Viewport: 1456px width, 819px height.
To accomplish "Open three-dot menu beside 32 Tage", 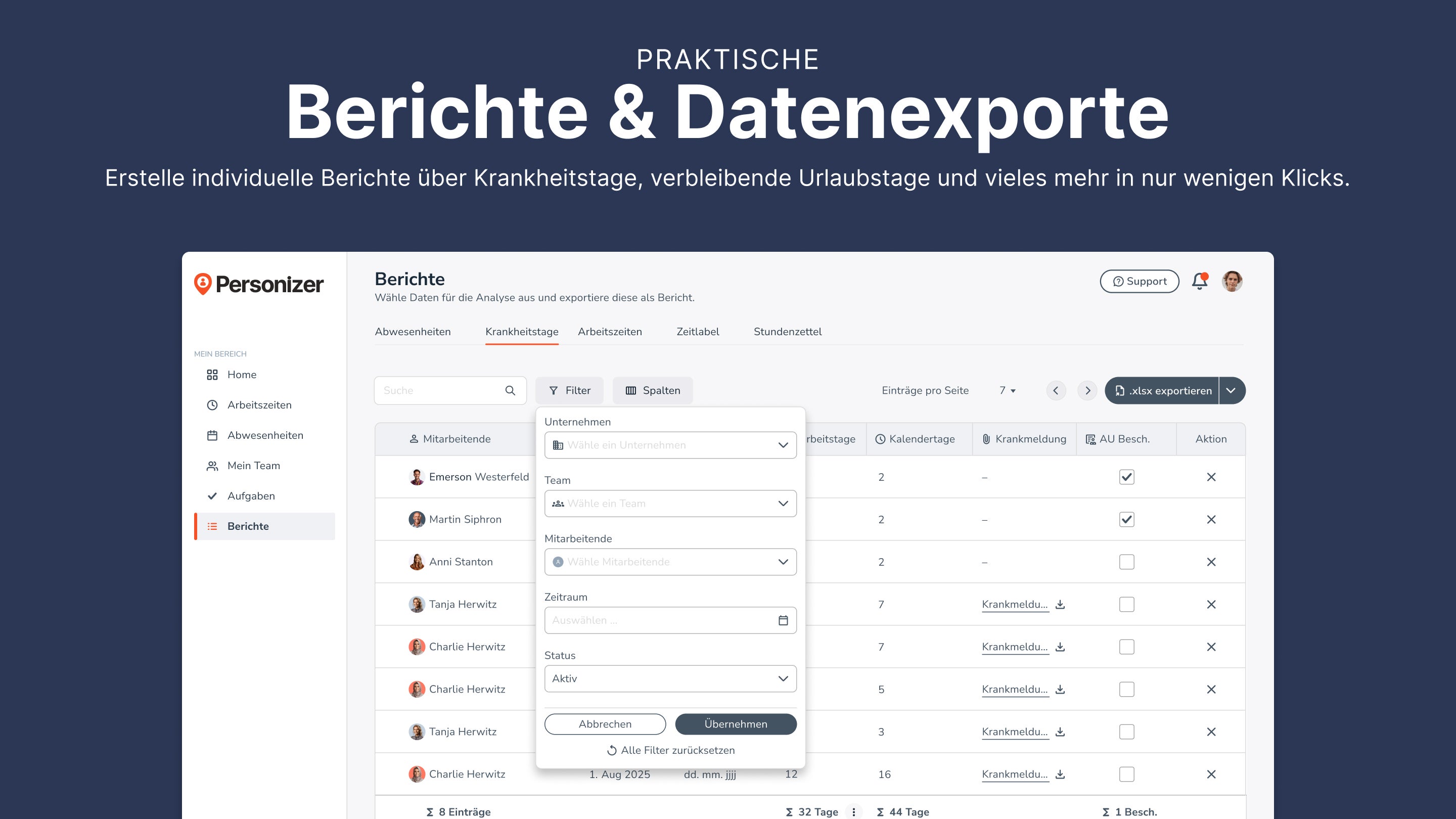I will click(x=853, y=811).
